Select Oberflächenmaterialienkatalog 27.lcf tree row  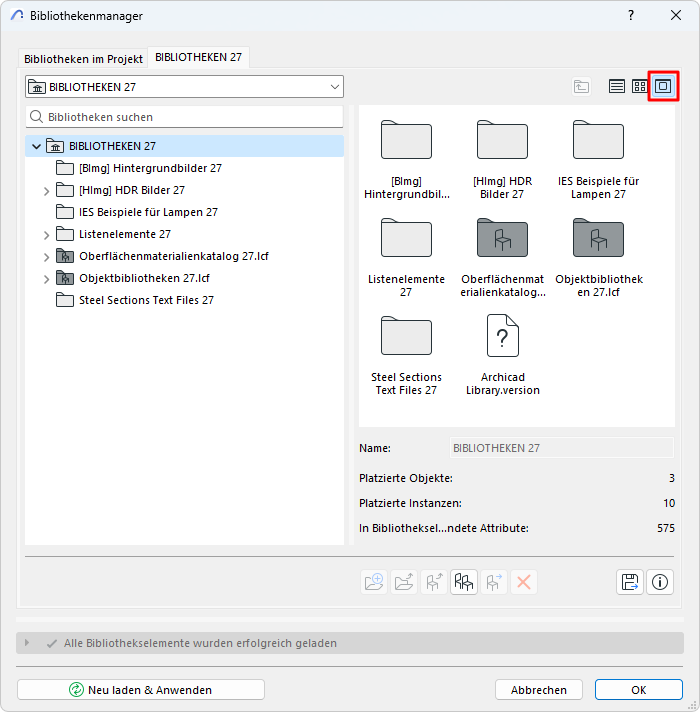(x=184, y=256)
